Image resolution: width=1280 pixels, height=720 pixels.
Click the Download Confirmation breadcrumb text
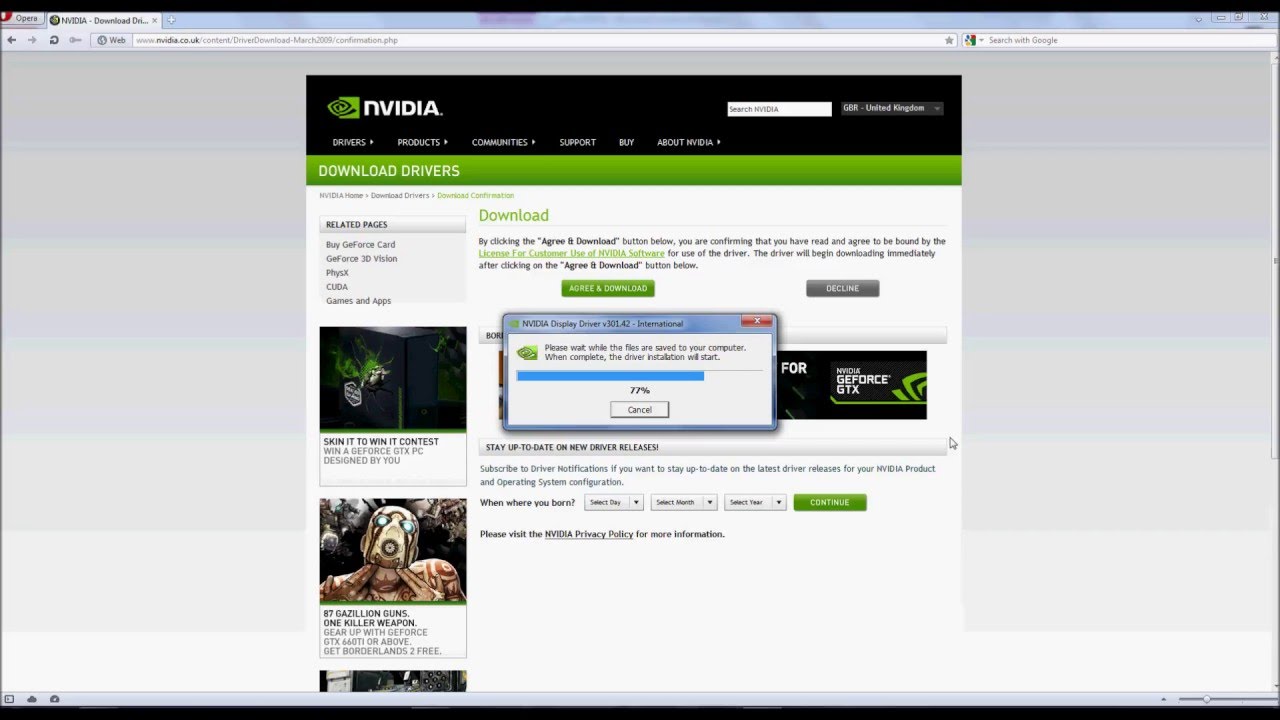click(x=475, y=195)
